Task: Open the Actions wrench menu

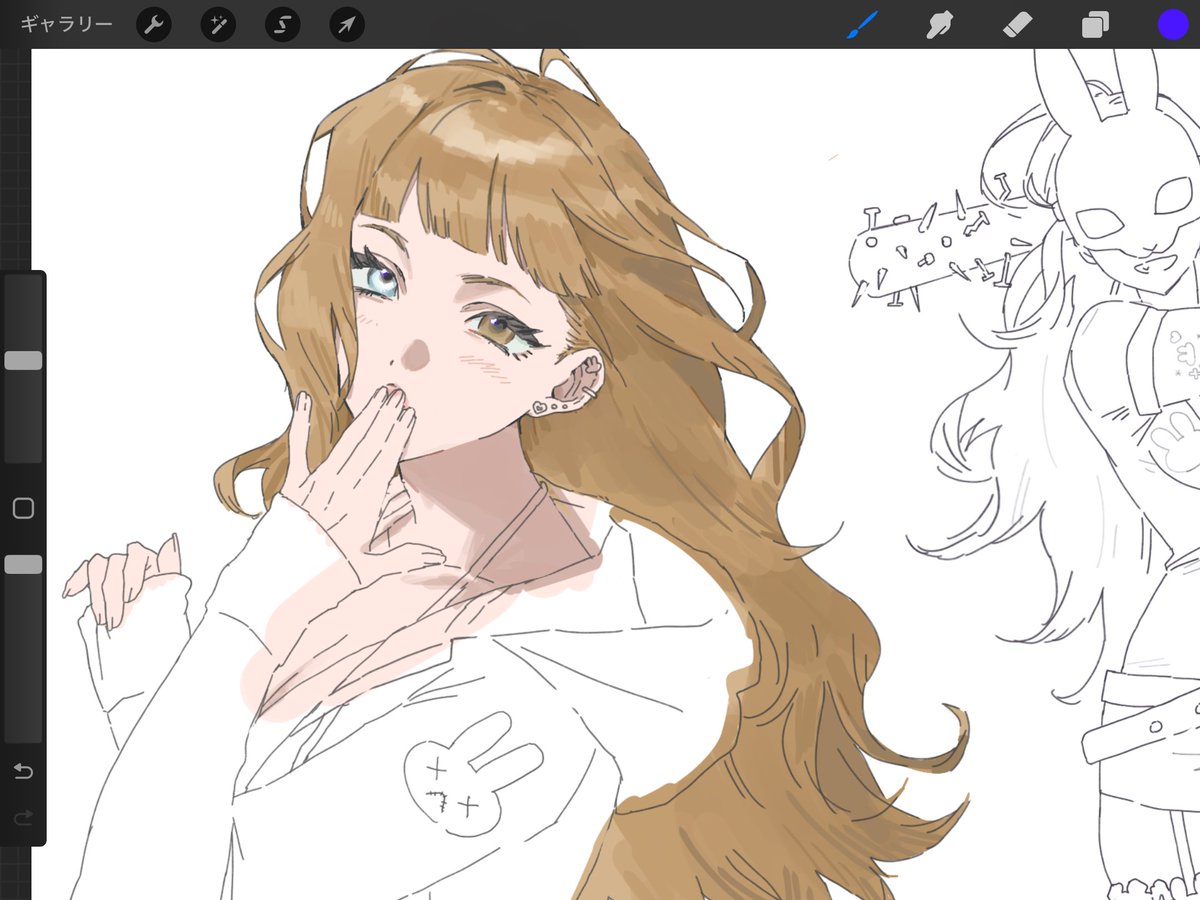Action: [153, 24]
